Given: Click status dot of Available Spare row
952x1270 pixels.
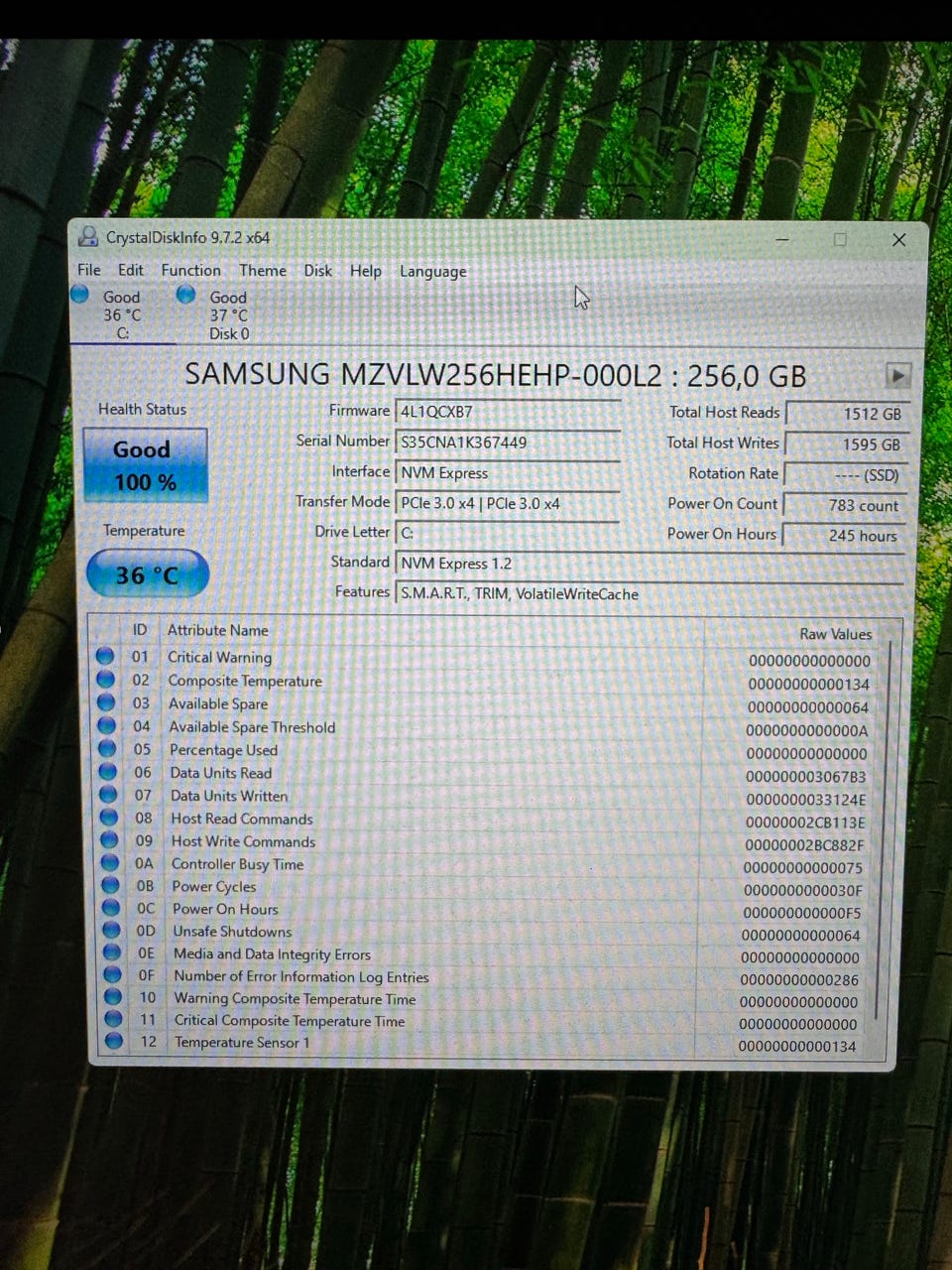Looking at the screenshot, I should pyautogui.click(x=106, y=702).
